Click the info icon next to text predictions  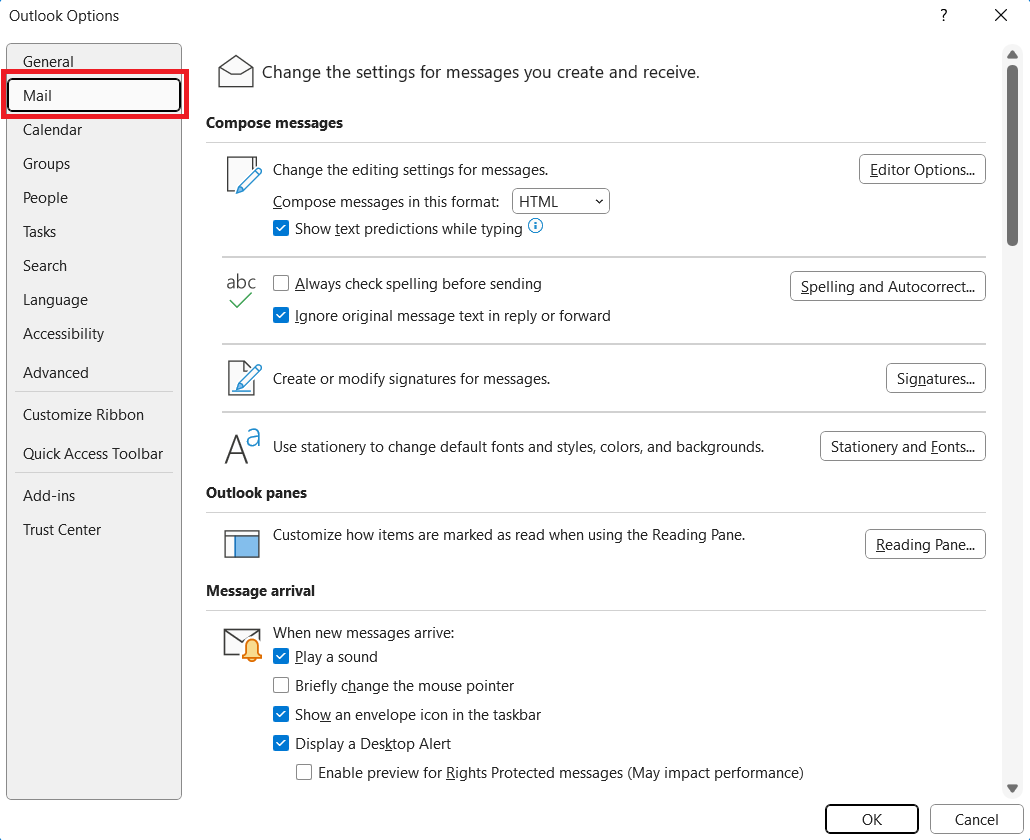point(535,226)
